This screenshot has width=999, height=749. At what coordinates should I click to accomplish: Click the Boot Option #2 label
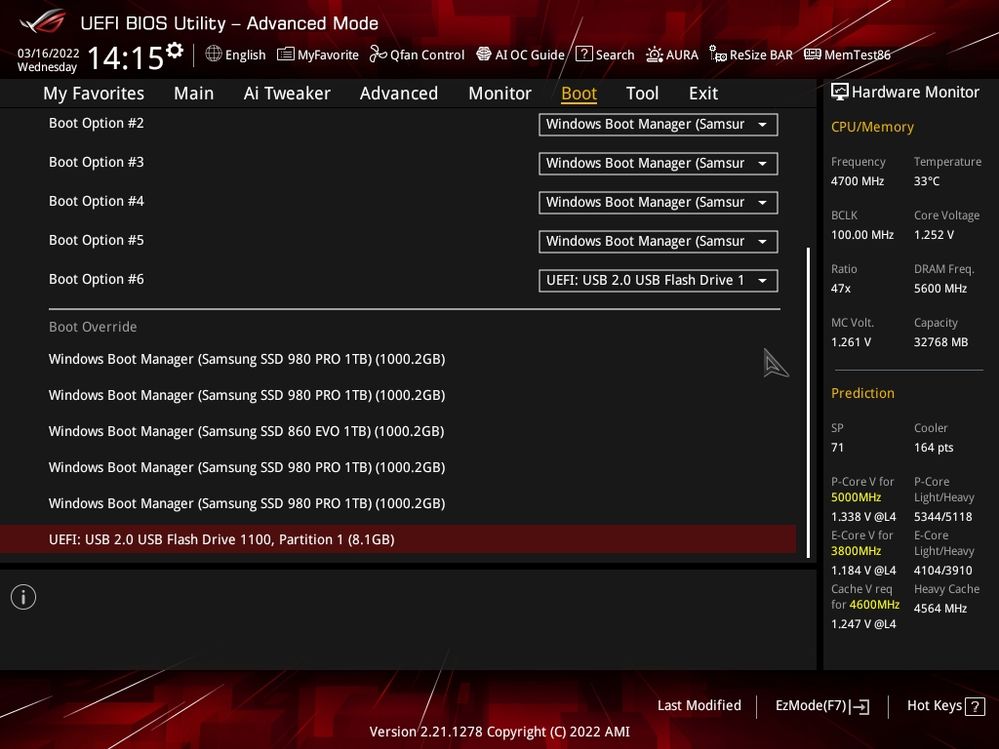click(96, 123)
